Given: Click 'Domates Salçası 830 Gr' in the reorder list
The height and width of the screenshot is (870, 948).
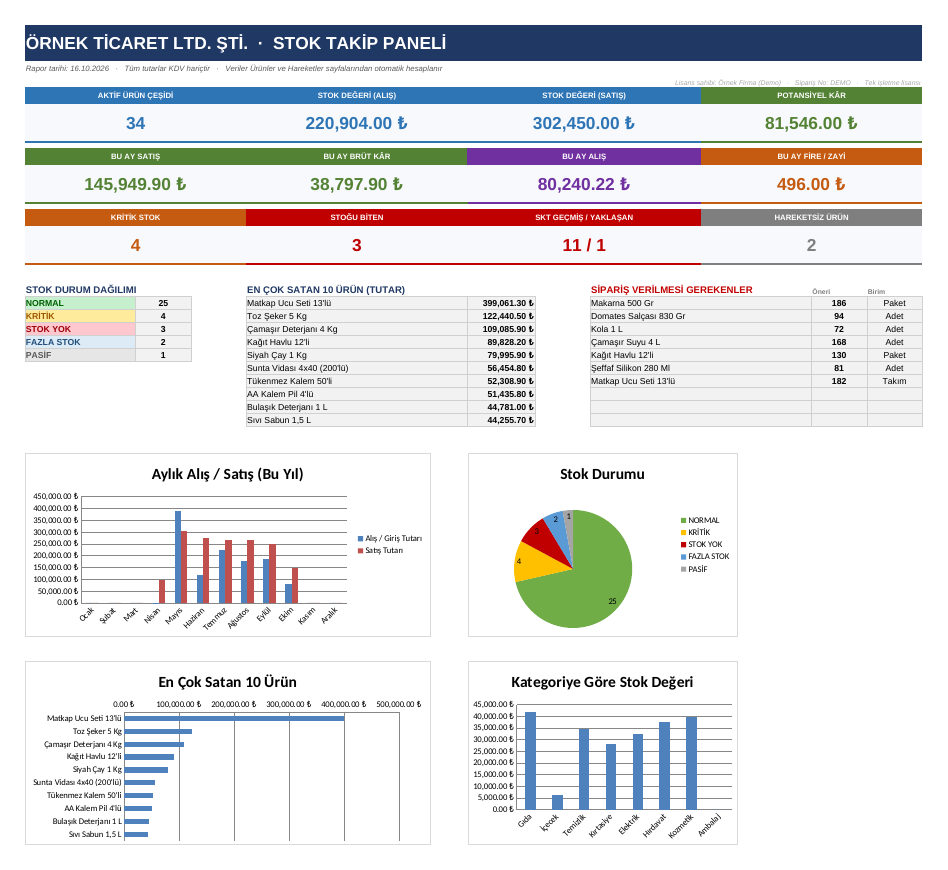Looking at the screenshot, I should 701,316.
